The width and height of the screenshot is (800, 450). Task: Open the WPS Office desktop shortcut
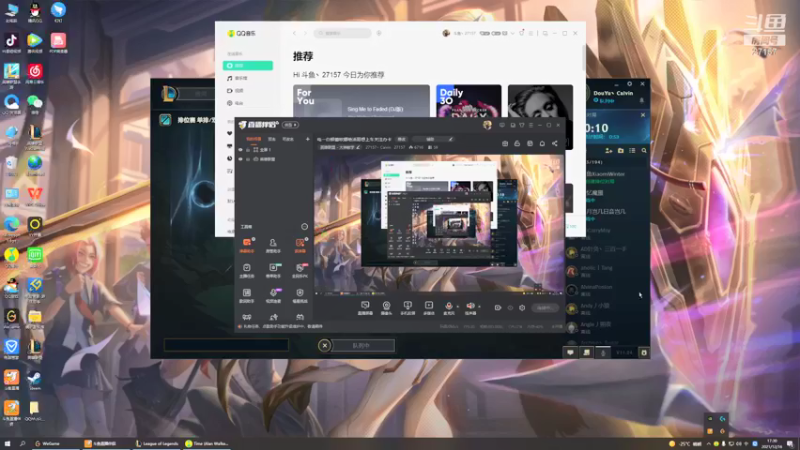click(34, 196)
